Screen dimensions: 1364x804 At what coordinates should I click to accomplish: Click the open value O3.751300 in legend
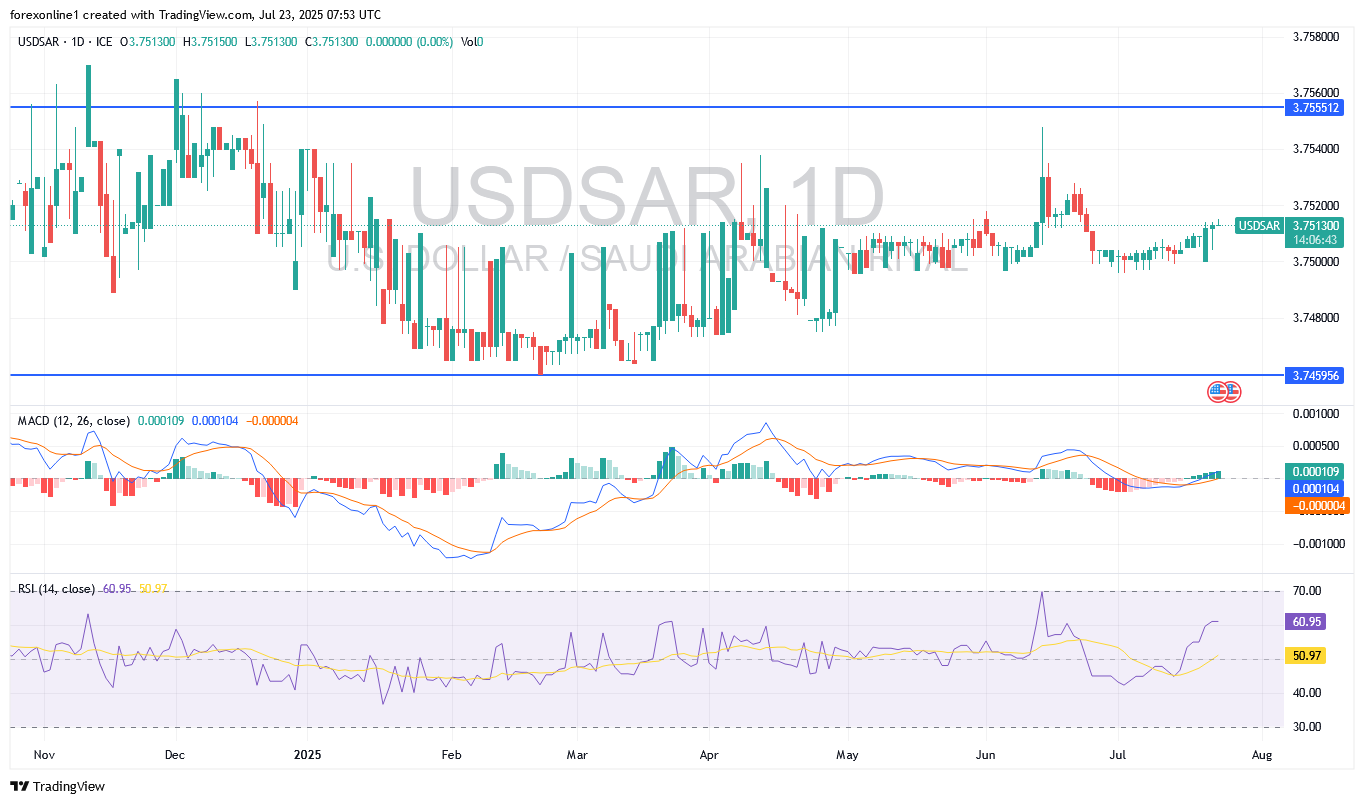(149, 42)
